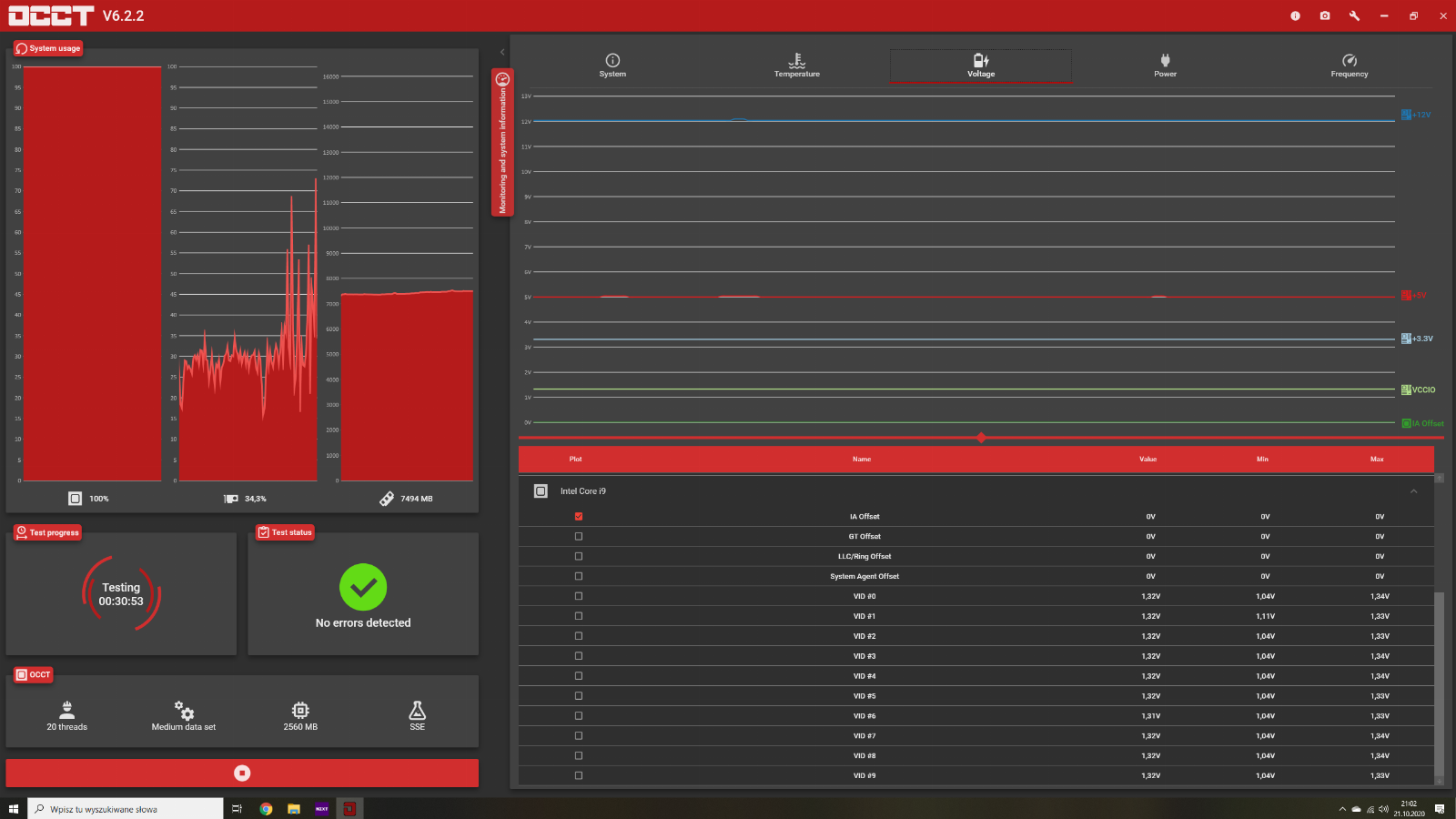Take a screenshot with the camera icon

click(1325, 15)
